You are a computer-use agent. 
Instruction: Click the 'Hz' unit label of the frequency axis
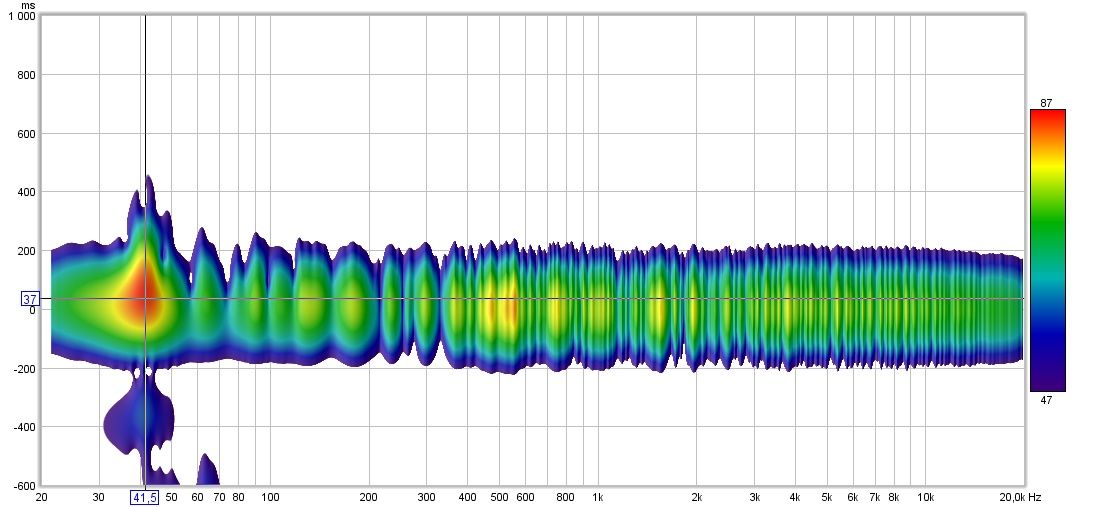[x=1035, y=497]
